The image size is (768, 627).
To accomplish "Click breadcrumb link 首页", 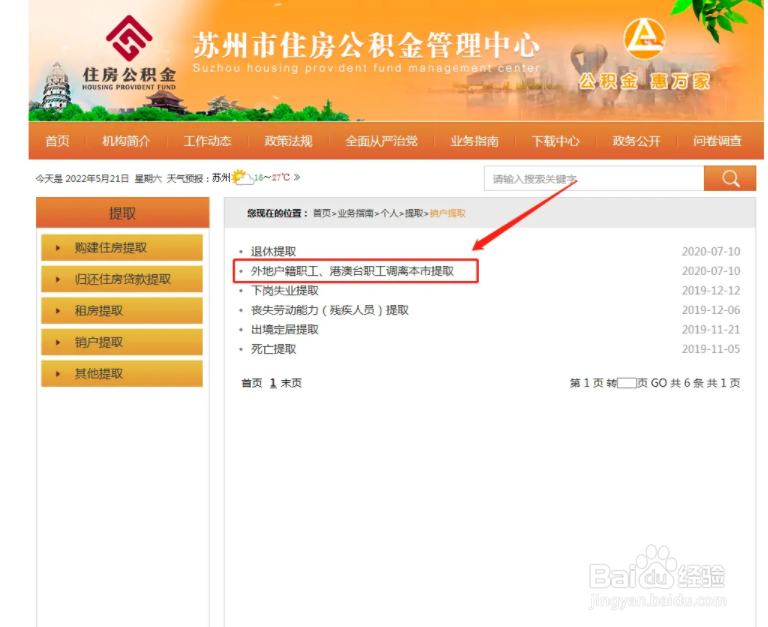I will (x=322, y=213).
